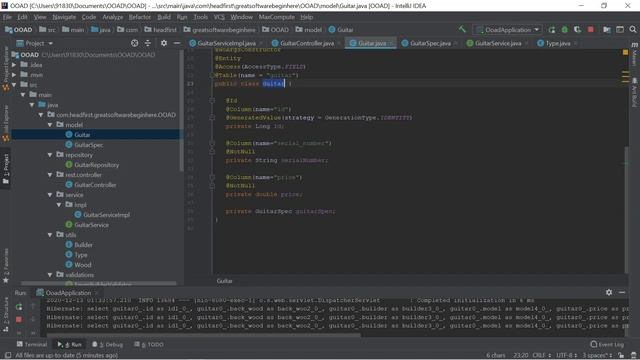
Task: Start debugging with the bug icon
Action: coord(564,30)
